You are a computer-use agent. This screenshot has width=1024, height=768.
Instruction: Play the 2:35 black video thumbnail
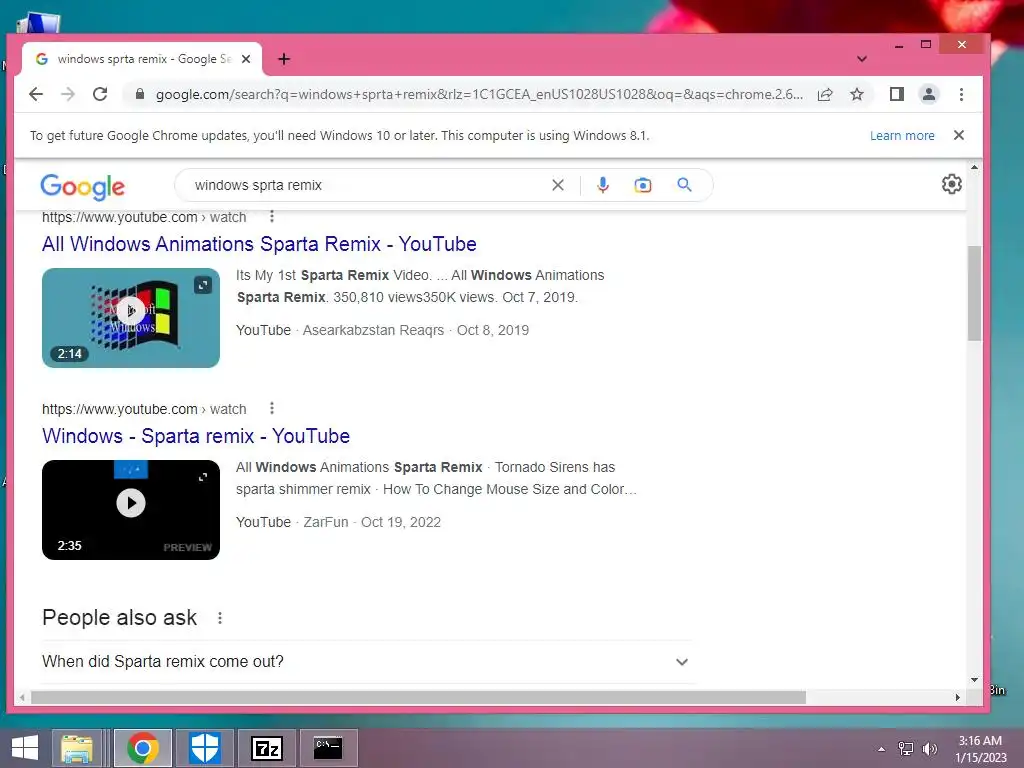click(131, 509)
